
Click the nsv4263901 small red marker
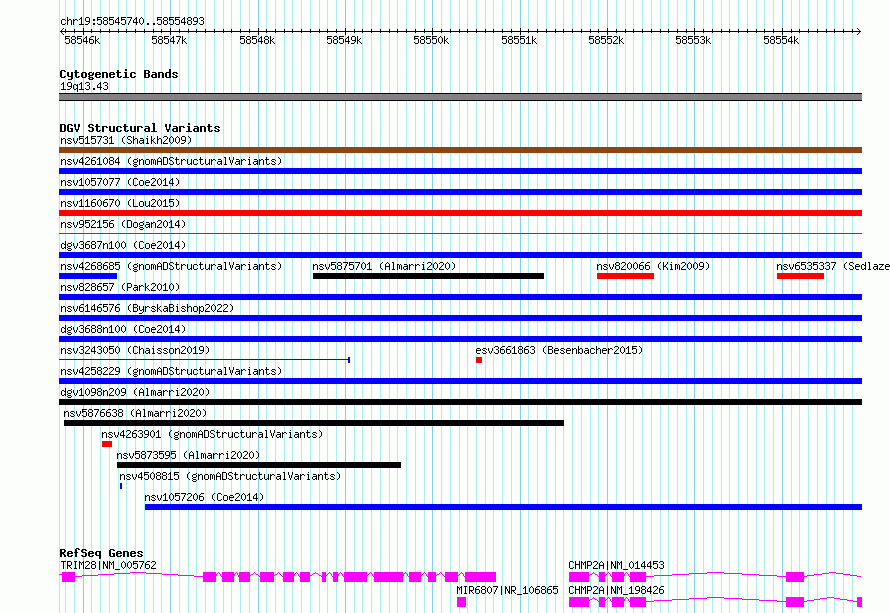pos(107,444)
